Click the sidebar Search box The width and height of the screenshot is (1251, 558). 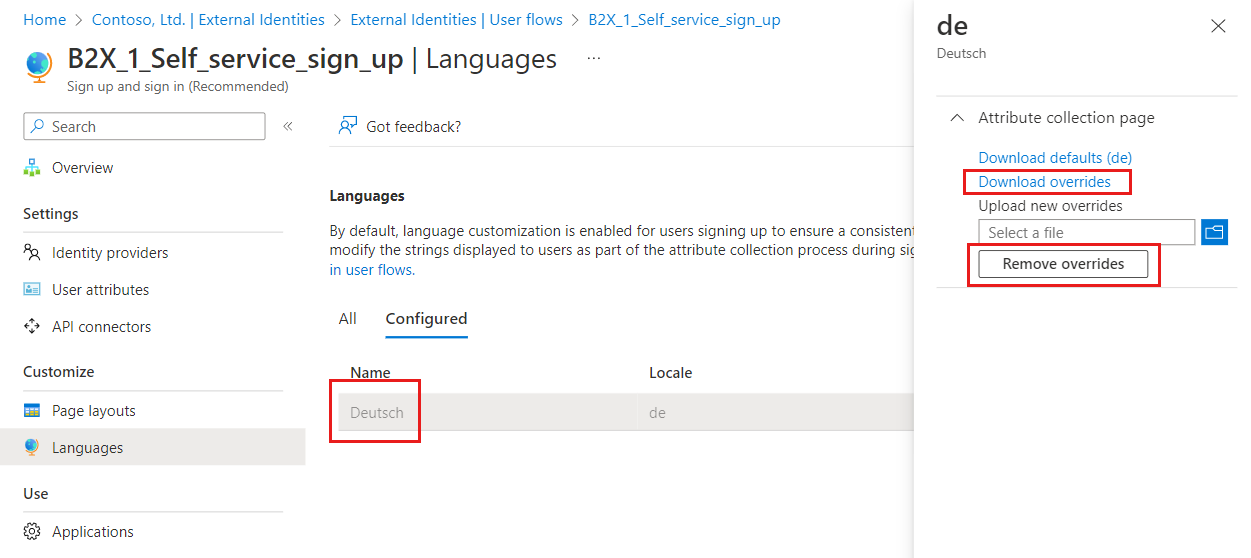[x=144, y=126]
